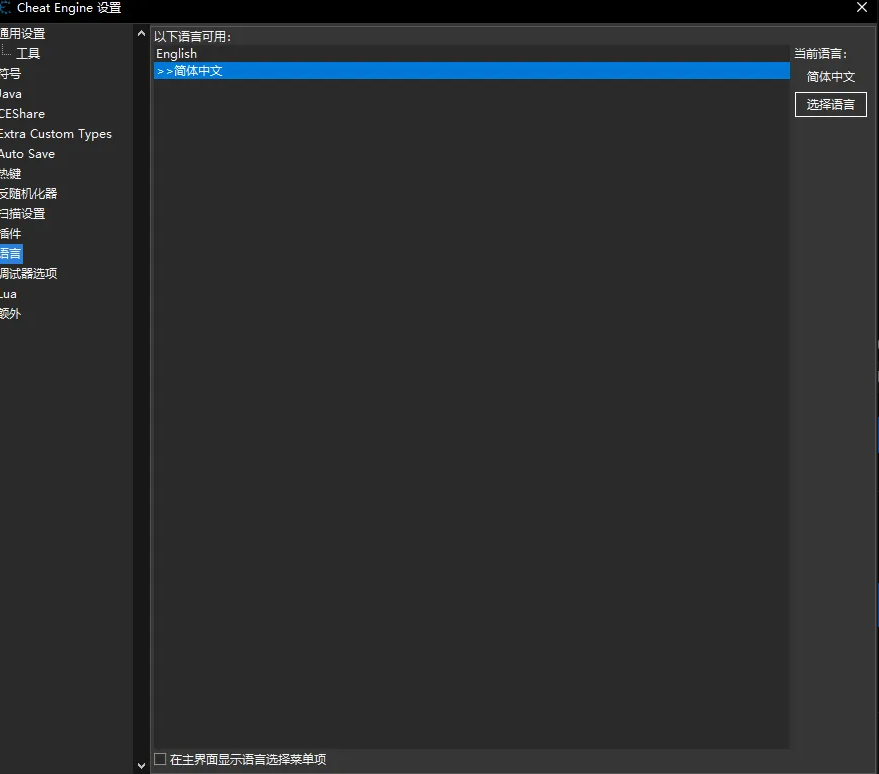Enable 在主界面显示语言选择菜单项 checkbox
Screen dimensions: 879x774
[x=160, y=759]
